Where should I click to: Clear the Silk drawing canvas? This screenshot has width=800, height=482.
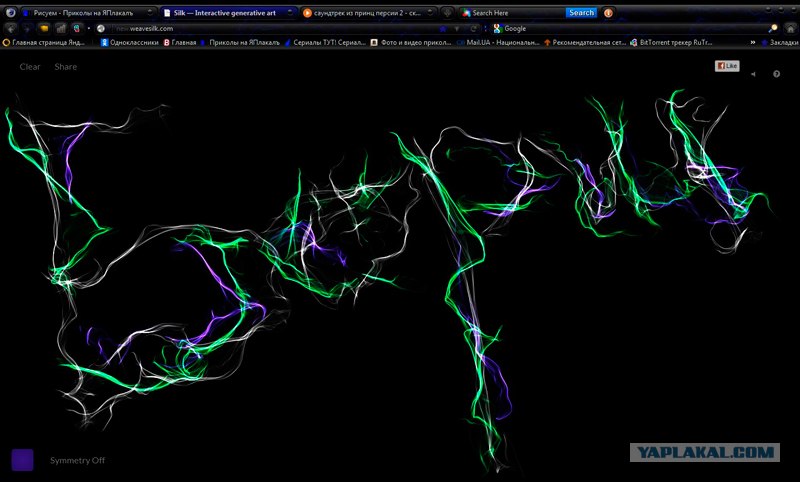30,67
